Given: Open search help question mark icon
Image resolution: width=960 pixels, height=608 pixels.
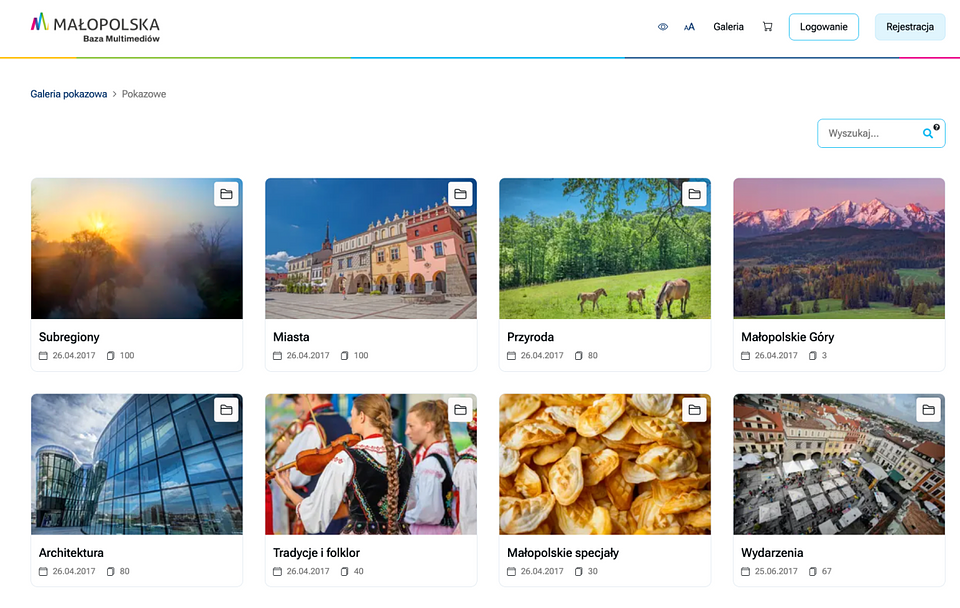Looking at the screenshot, I should click(x=937, y=127).
